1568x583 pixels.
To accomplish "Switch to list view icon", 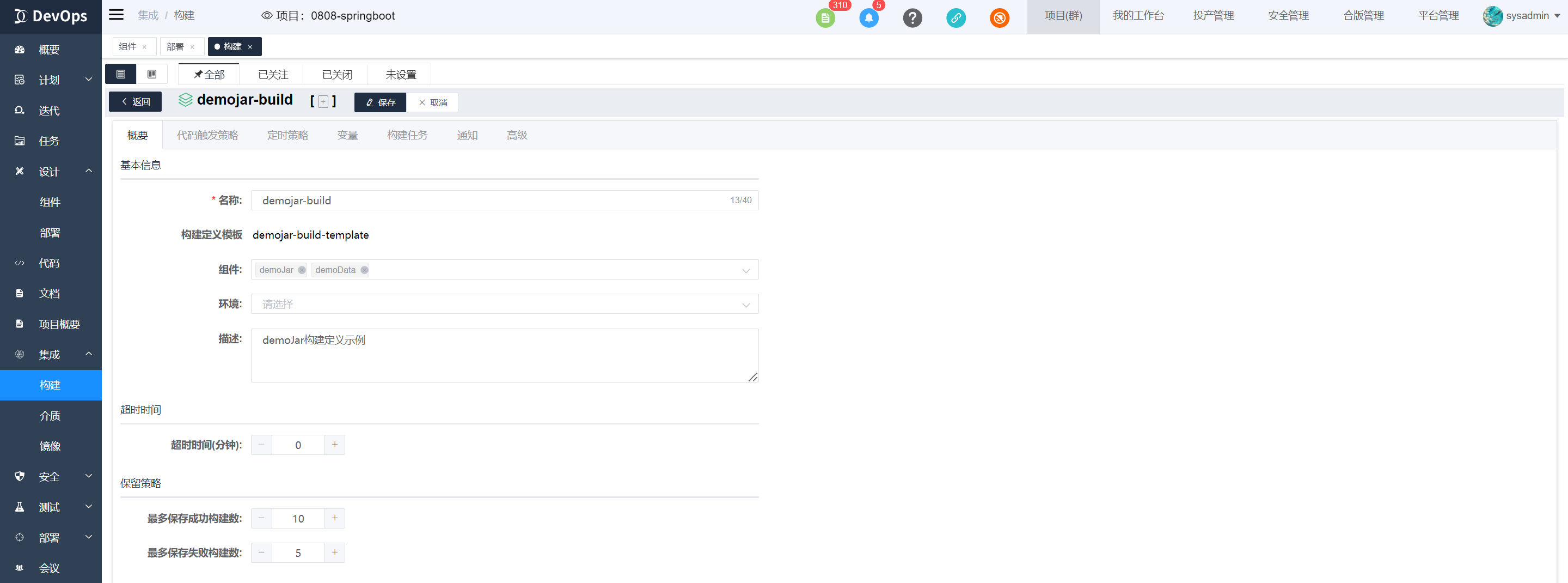I will coord(120,74).
